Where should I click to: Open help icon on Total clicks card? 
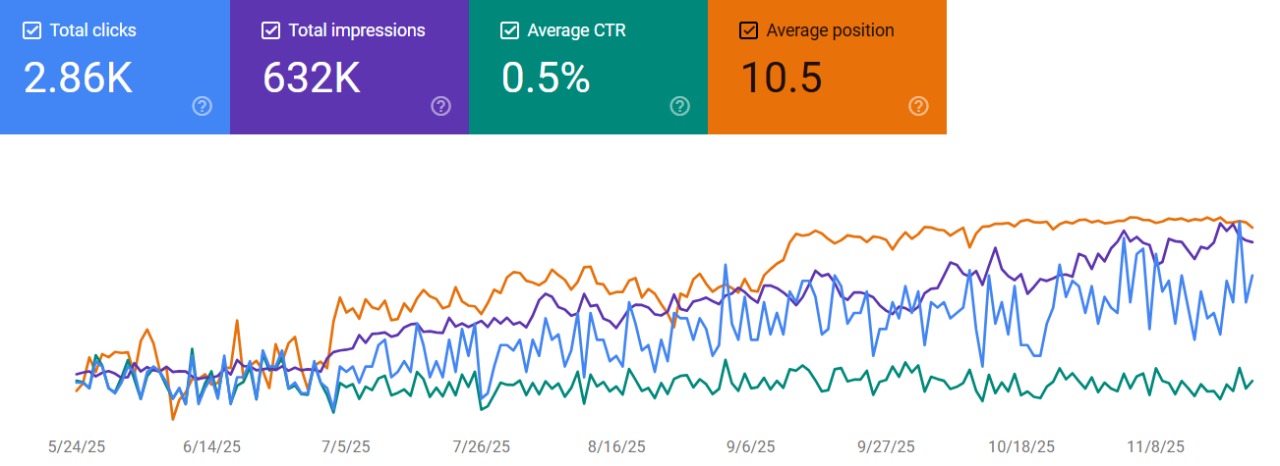coord(202,106)
